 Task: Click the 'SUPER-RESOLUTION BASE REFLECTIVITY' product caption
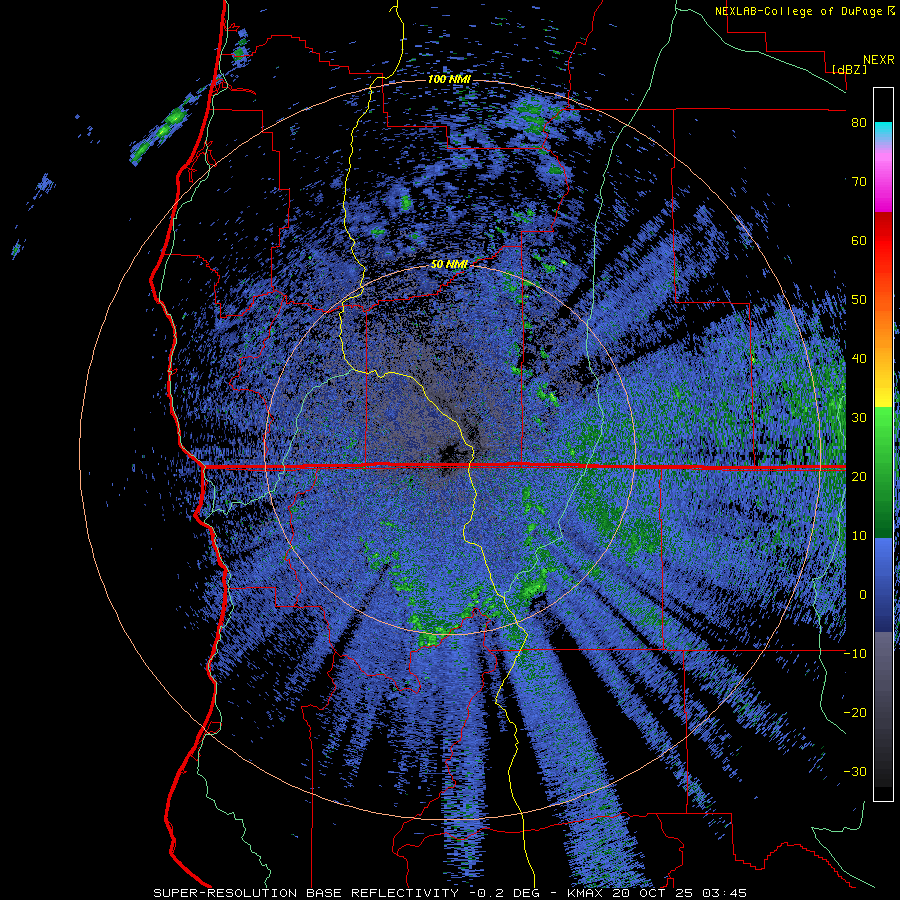[305, 893]
